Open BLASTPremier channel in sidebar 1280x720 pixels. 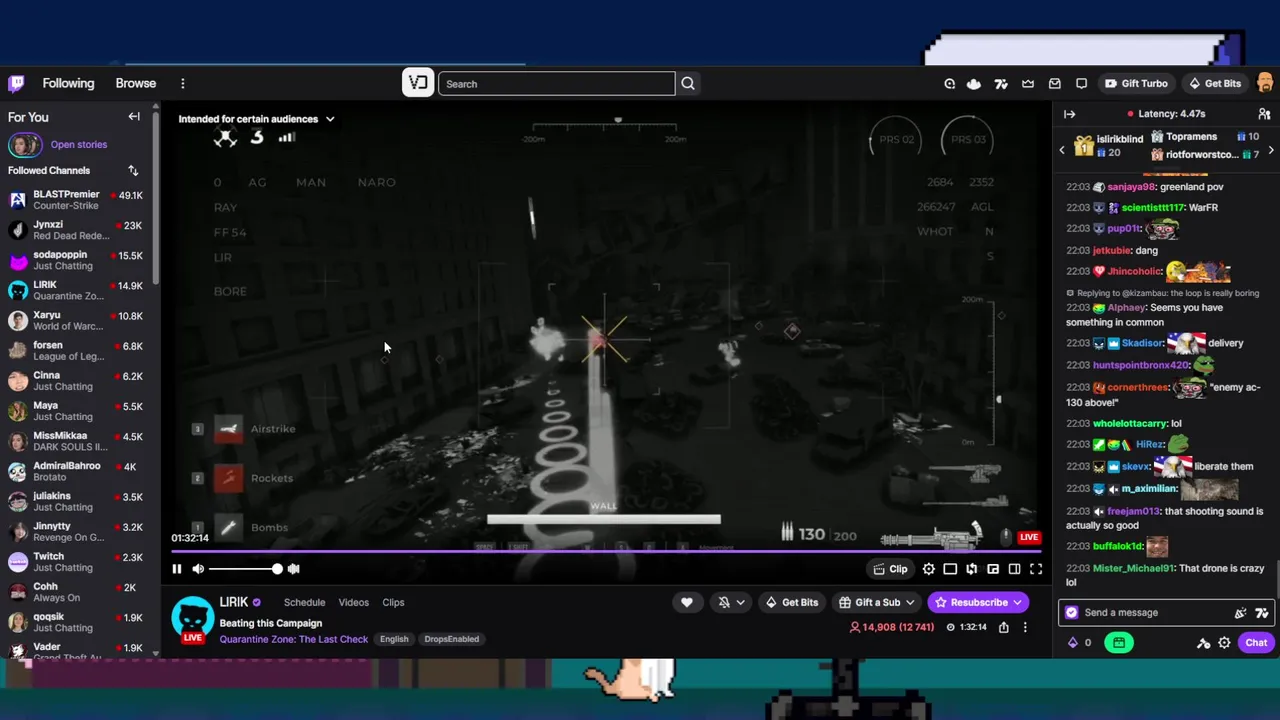click(x=77, y=200)
